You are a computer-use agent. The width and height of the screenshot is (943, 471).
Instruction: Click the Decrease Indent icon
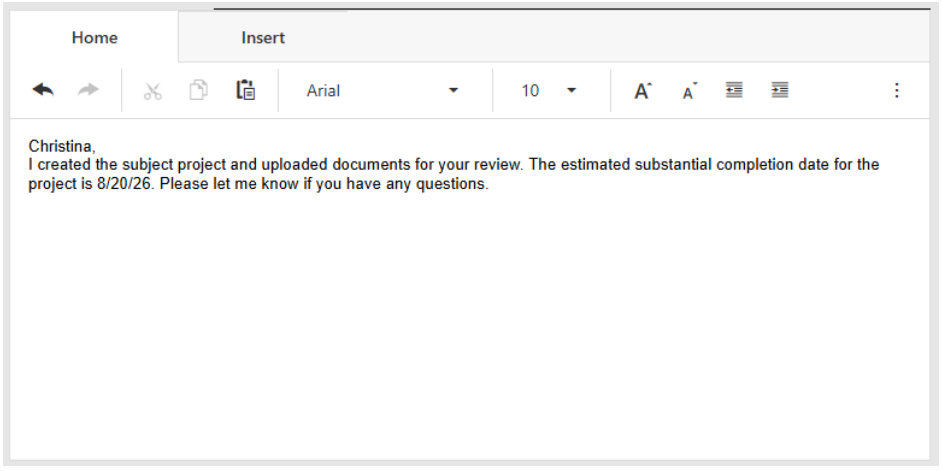(x=734, y=90)
